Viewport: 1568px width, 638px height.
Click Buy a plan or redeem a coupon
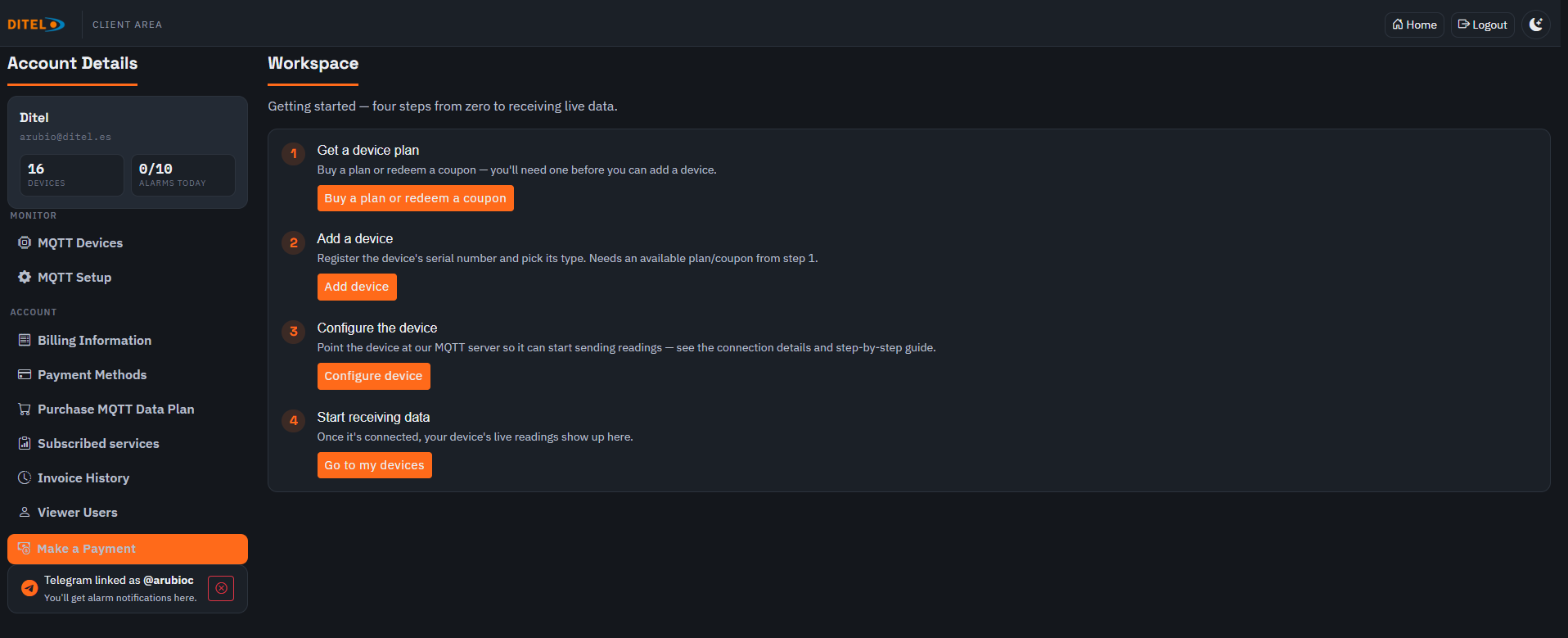[415, 198]
